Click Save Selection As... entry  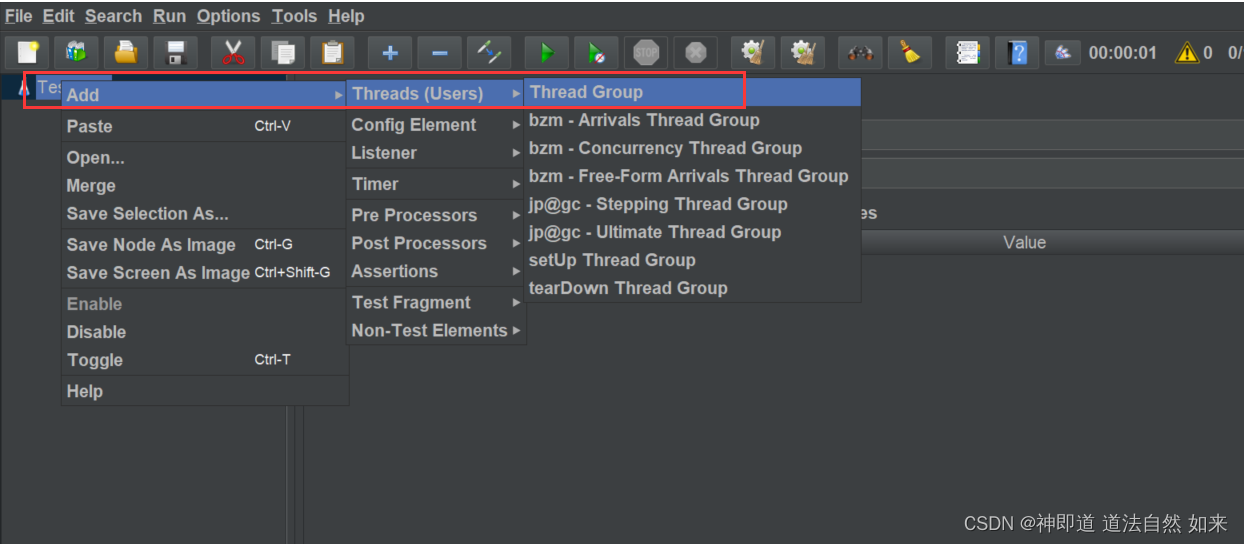click(204, 214)
